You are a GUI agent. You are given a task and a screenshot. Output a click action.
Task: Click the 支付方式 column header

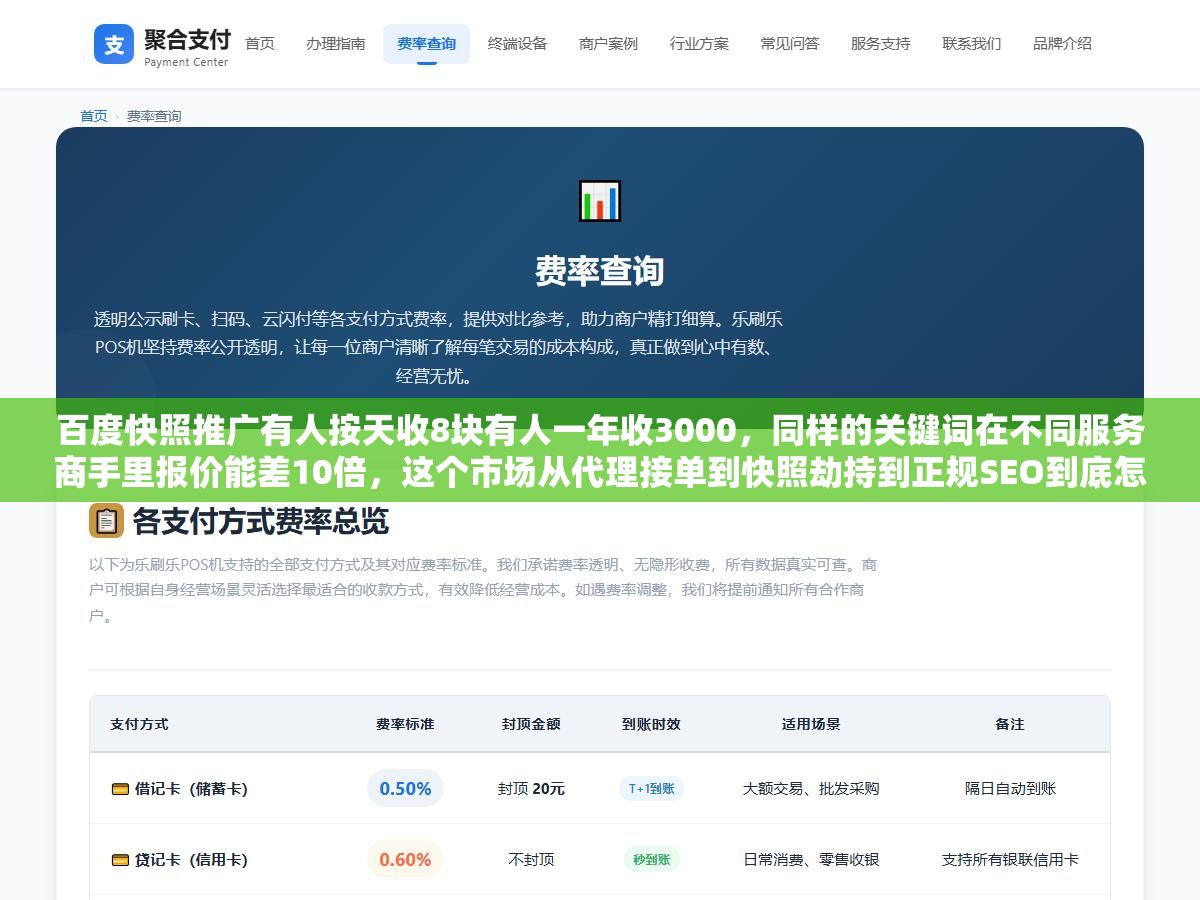[139, 724]
